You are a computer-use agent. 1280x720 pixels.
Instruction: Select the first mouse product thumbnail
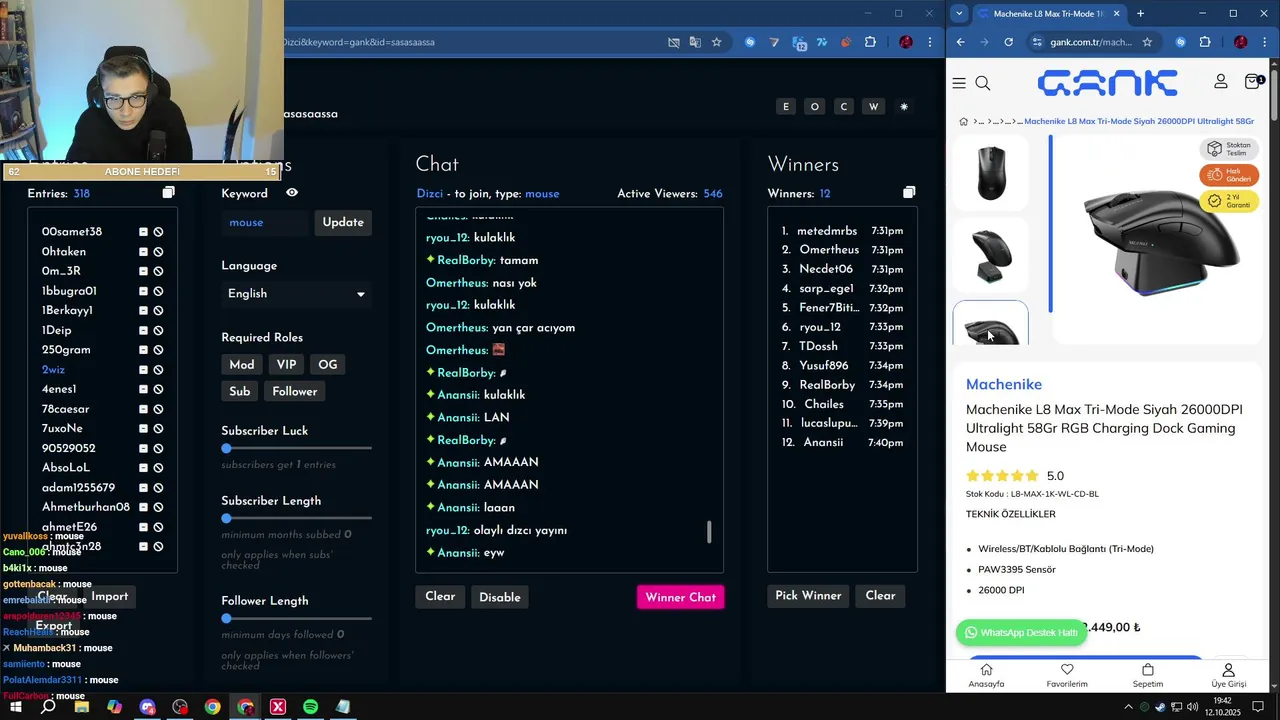tap(991, 173)
